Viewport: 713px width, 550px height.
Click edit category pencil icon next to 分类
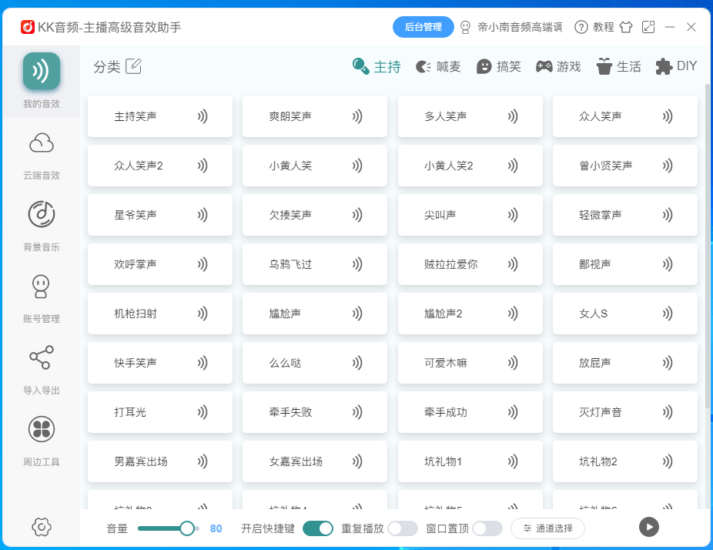[134, 66]
